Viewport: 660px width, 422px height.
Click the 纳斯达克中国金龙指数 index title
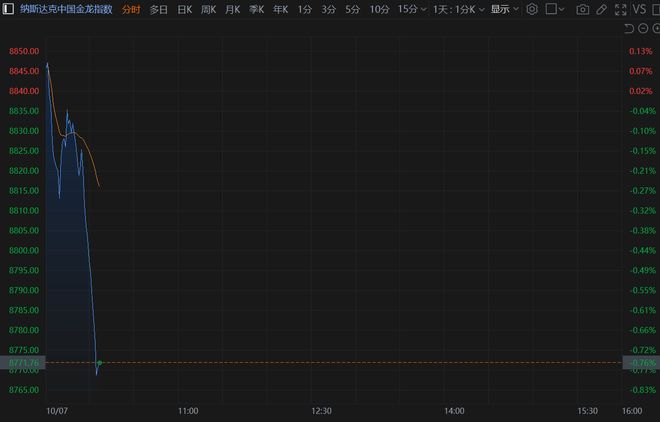[66, 9]
